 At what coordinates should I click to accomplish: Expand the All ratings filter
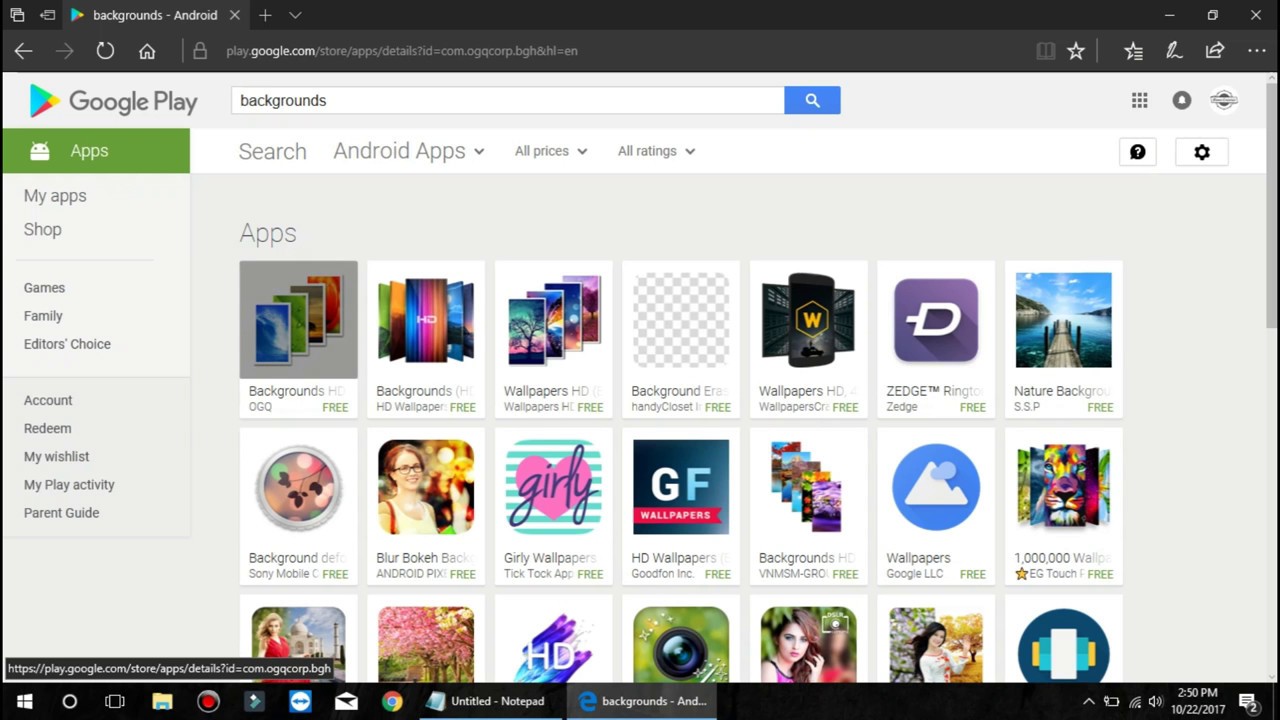[x=656, y=151]
